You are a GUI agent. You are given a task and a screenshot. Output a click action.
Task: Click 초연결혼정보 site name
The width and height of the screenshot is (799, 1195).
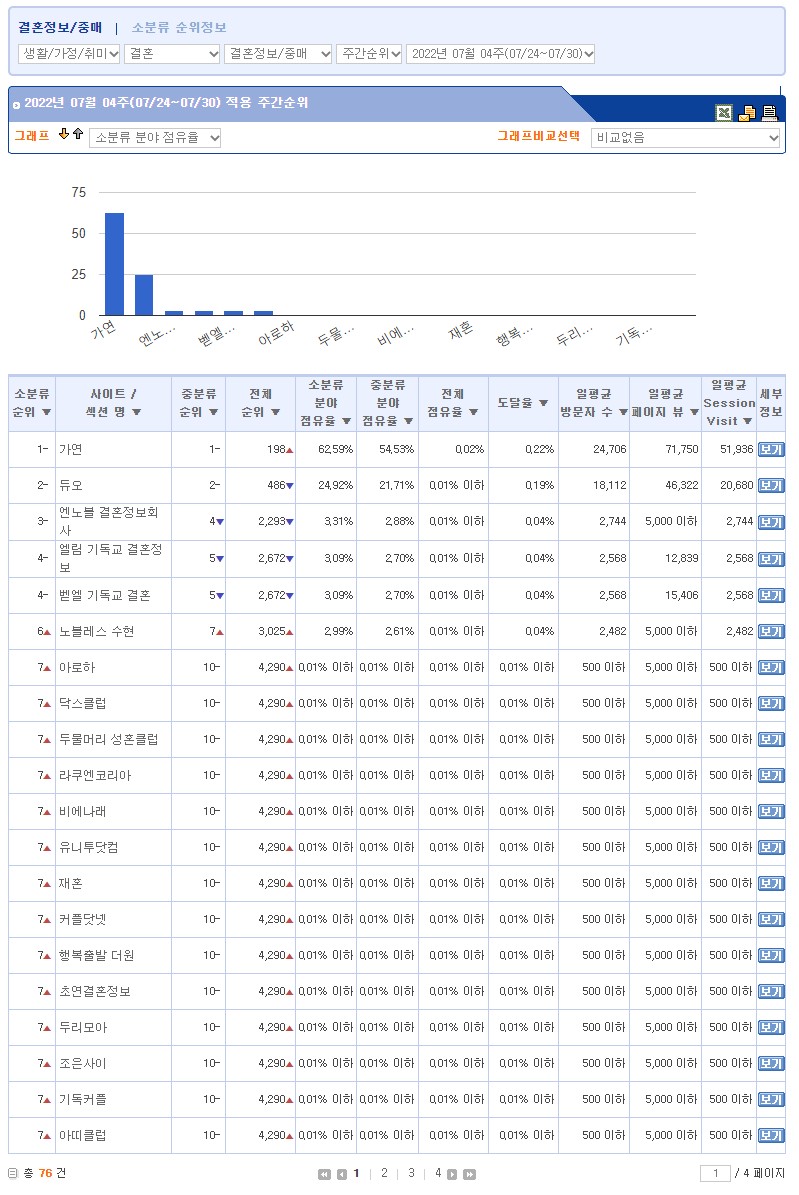point(95,992)
